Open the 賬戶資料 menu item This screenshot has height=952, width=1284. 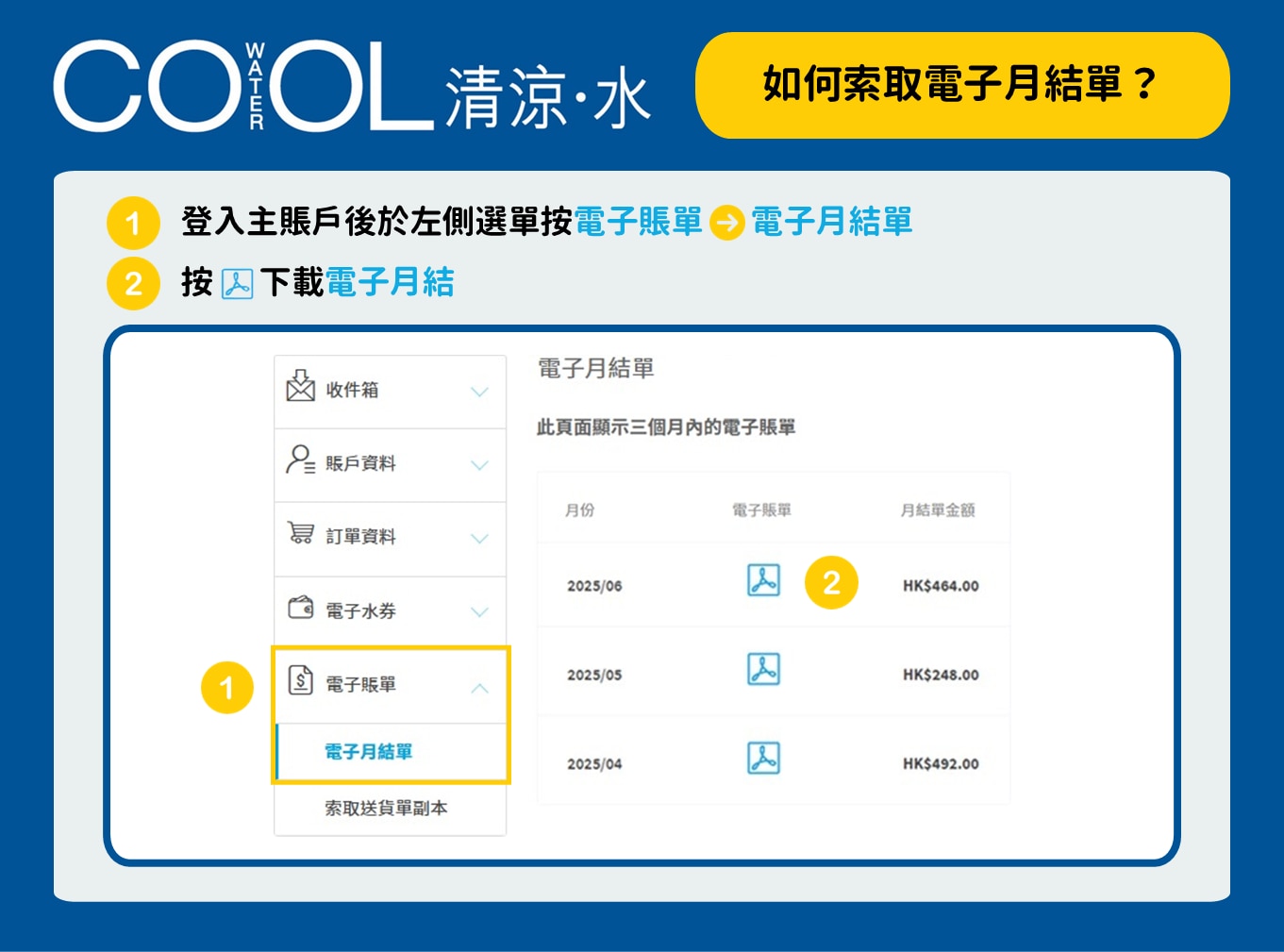pos(390,465)
